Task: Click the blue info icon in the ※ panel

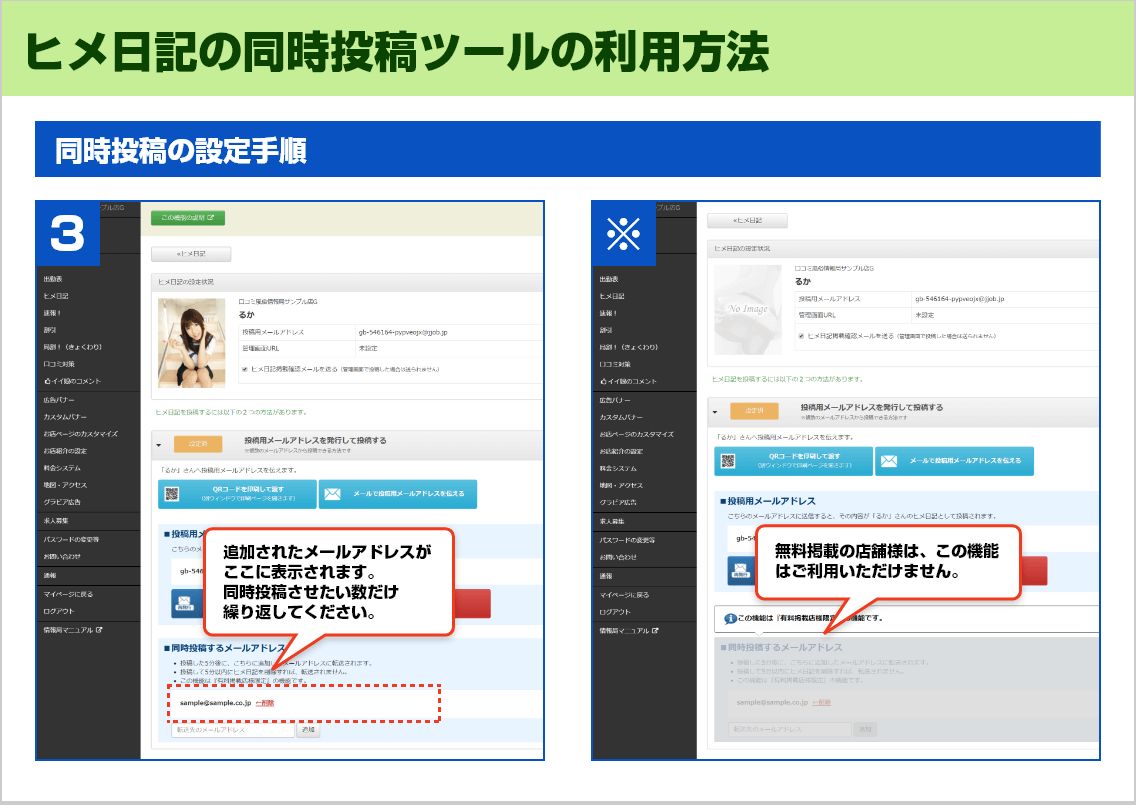Action: (730, 618)
